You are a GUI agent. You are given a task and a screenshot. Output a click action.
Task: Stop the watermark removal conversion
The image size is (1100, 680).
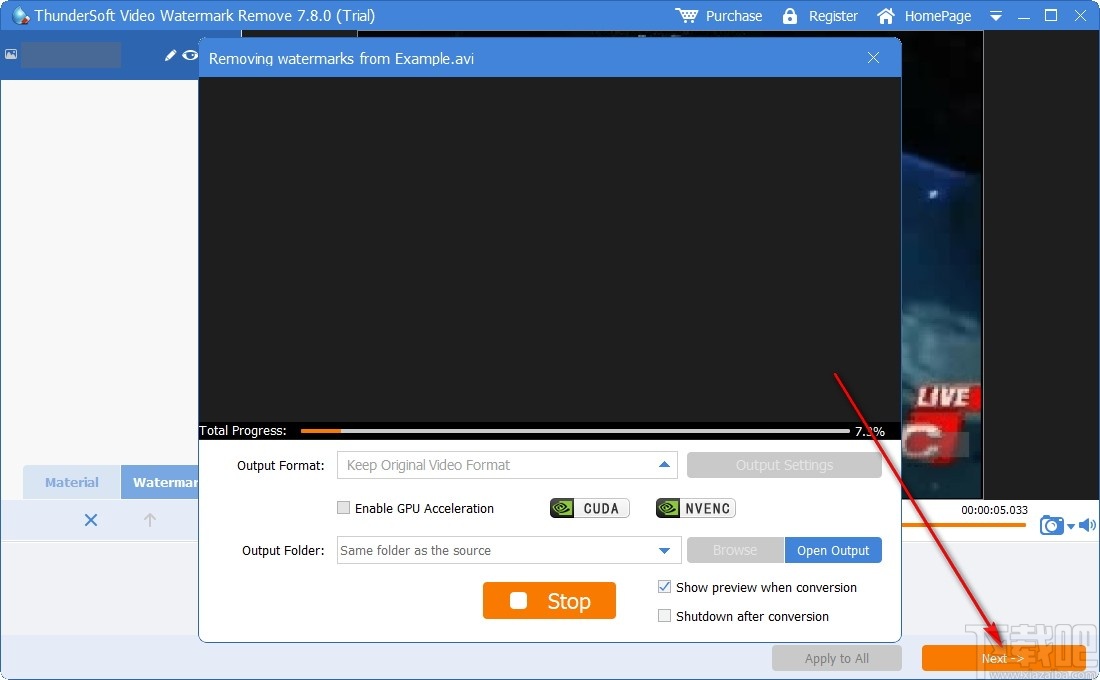pyautogui.click(x=549, y=601)
